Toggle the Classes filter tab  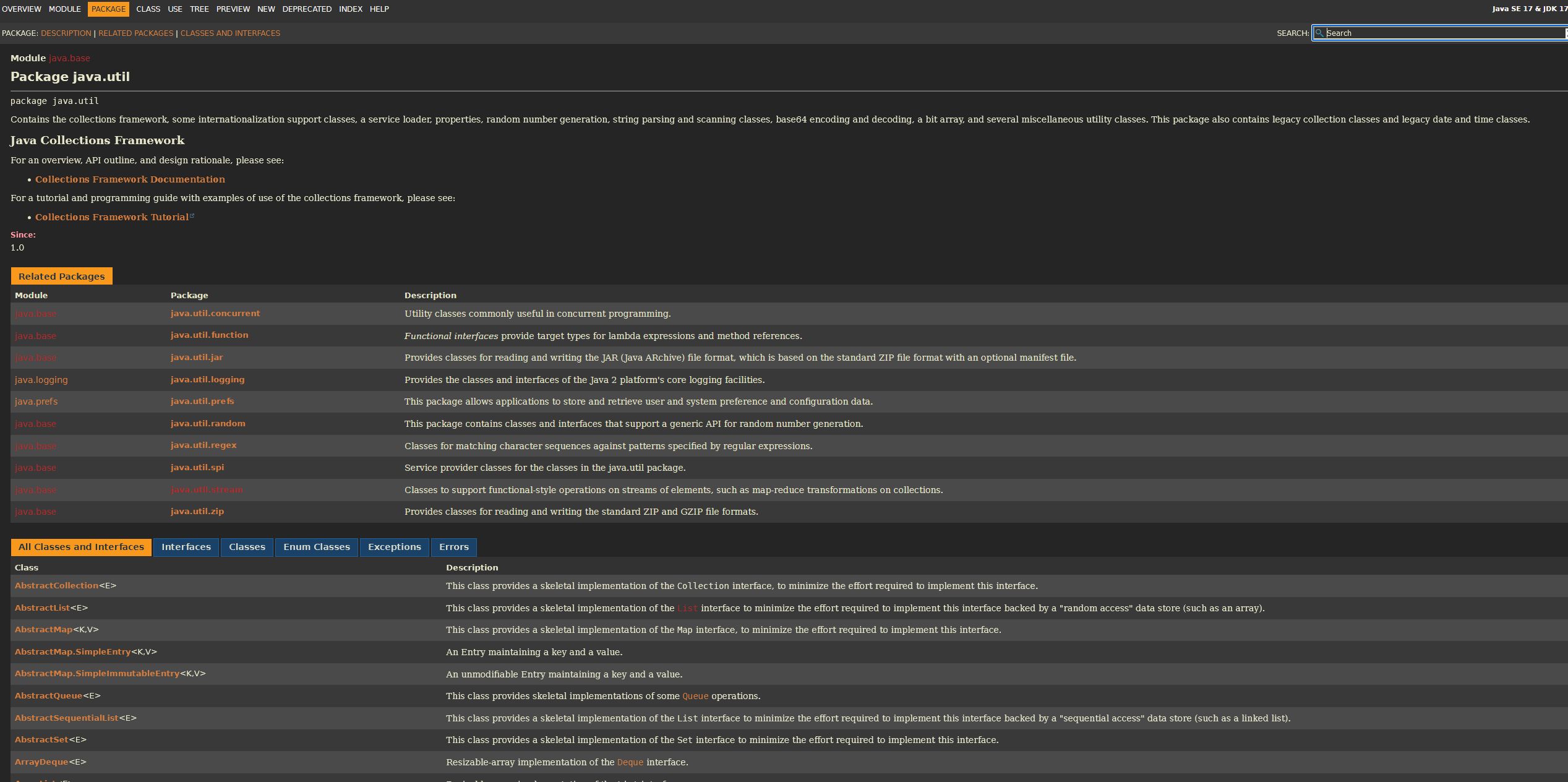247,546
